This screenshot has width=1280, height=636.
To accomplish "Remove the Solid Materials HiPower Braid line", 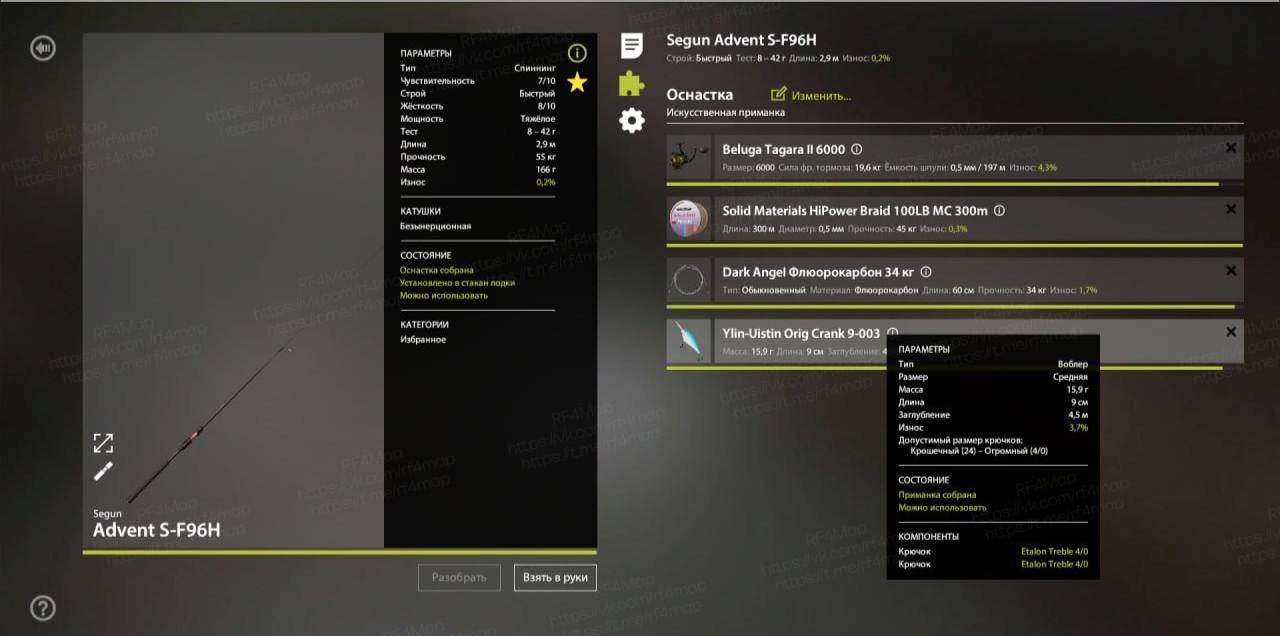I will (1231, 209).
